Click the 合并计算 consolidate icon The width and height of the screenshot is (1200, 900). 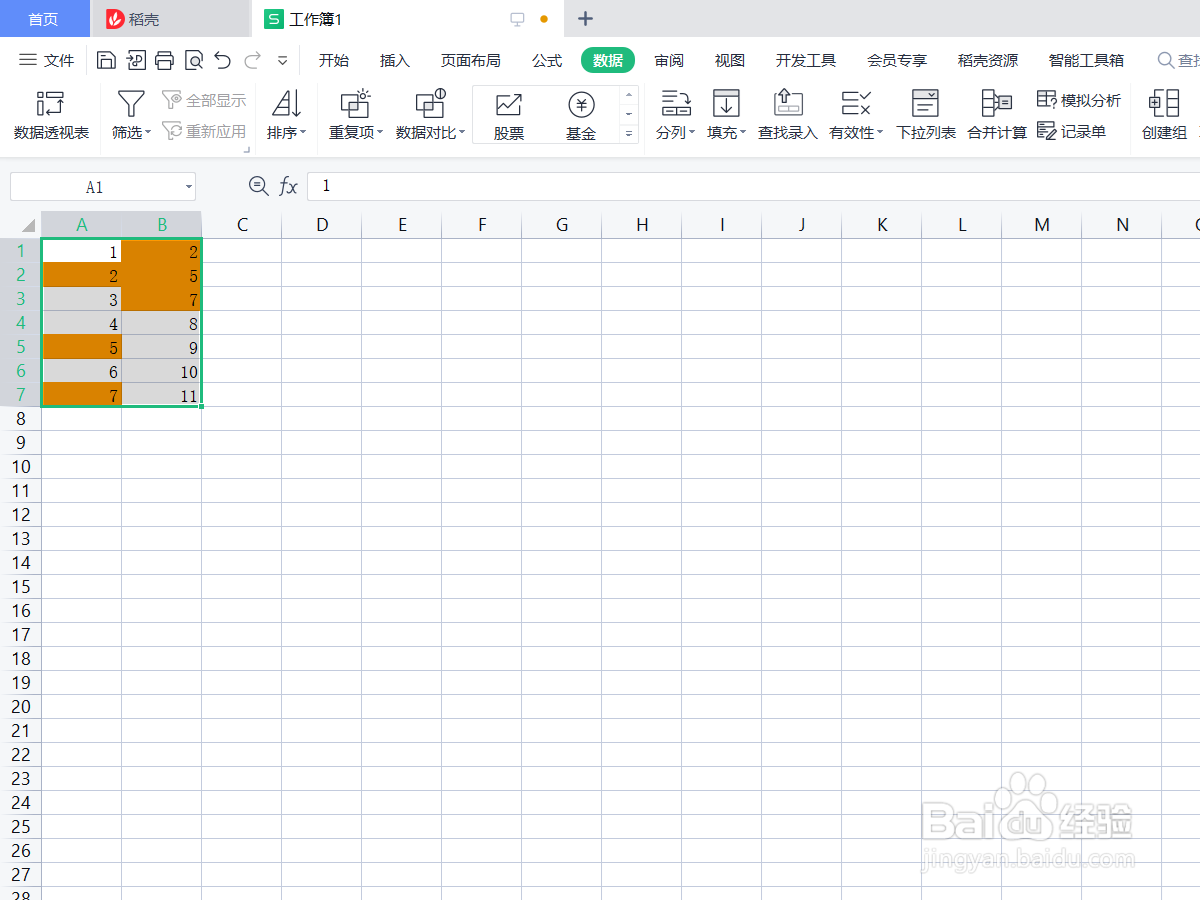[997, 103]
